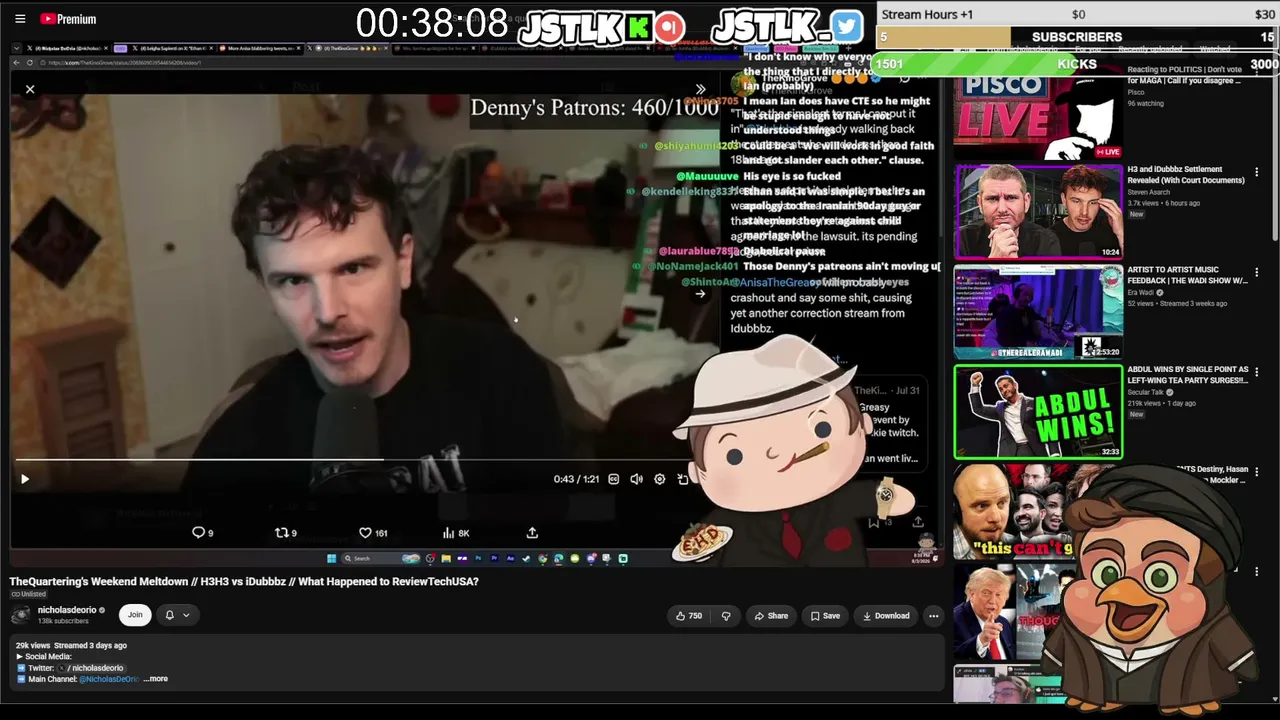Go back using the browser back arrow
The height and width of the screenshot is (720, 1280).
(16, 63)
